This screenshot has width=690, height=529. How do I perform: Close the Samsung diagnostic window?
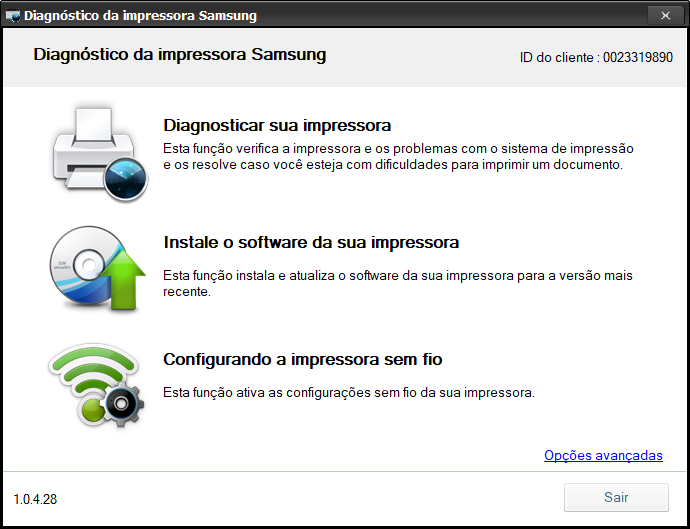pyautogui.click(x=665, y=15)
